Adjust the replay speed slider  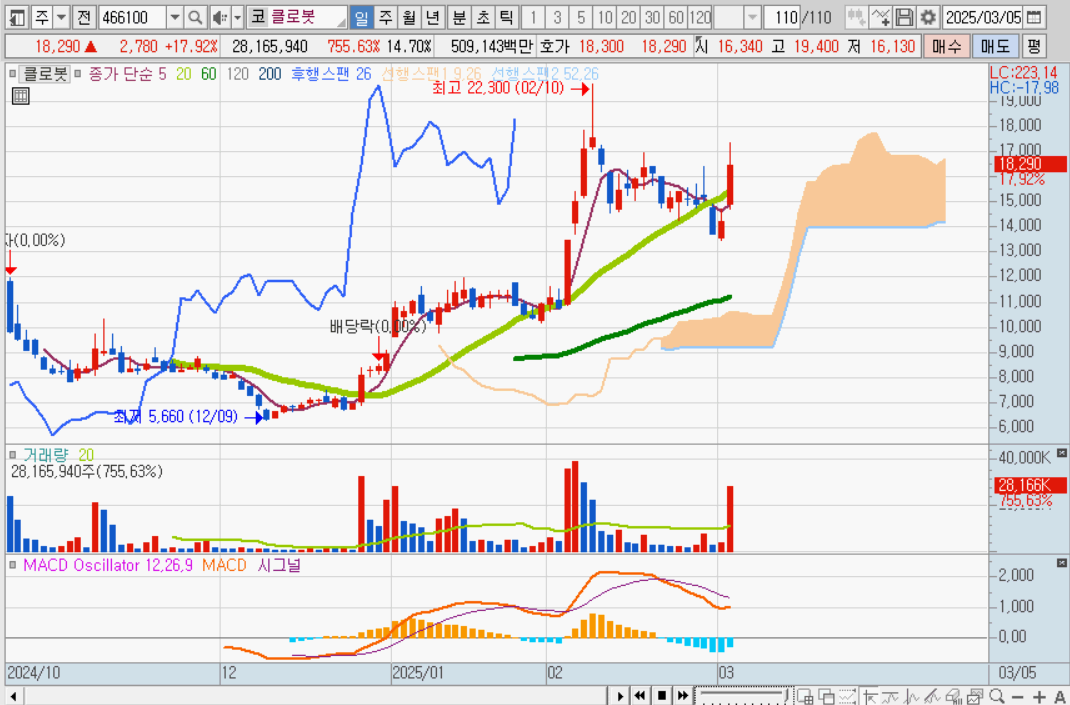pyautogui.click(x=744, y=695)
